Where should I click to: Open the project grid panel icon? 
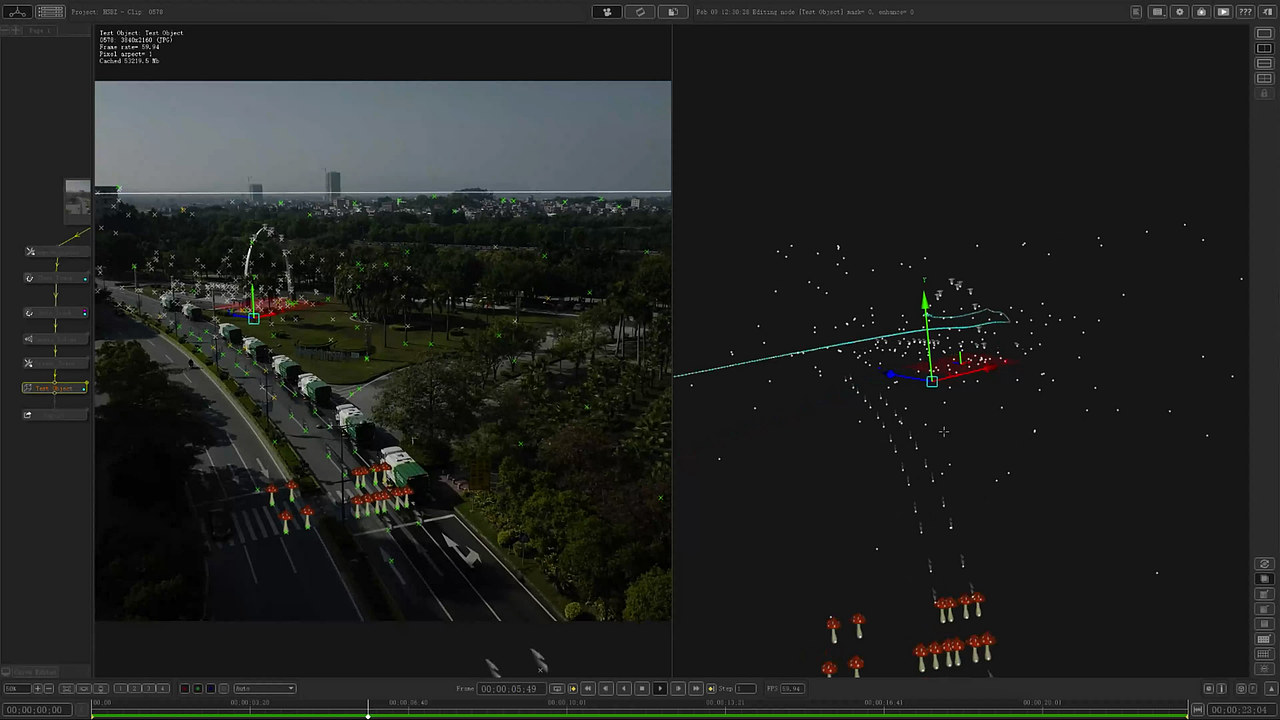coord(50,12)
